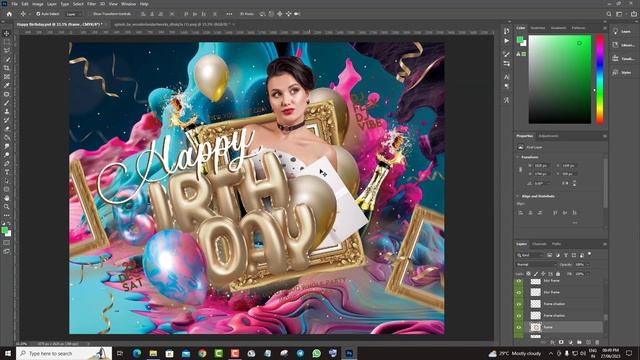Click the green color picker field
This screenshot has height=360, width=640.
(560, 80)
